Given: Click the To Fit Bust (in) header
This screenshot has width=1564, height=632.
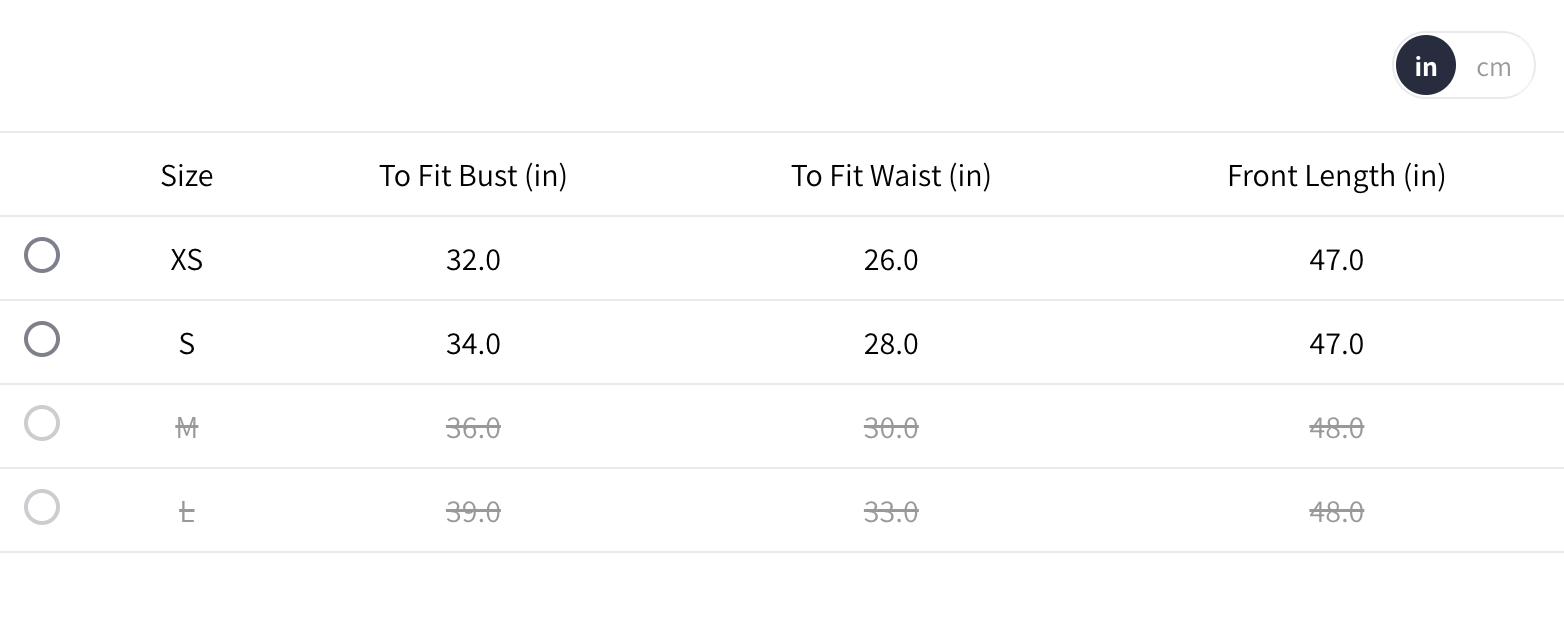Looking at the screenshot, I should click(x=473, y=176).
